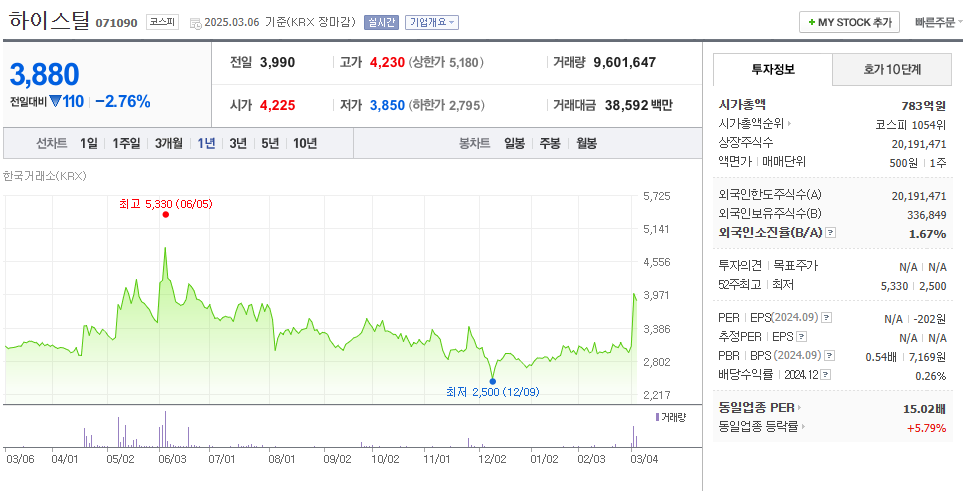Click the purple 거래량 legend marker
The width and height of the screenshot is (971, 491).
pos(657,417)
